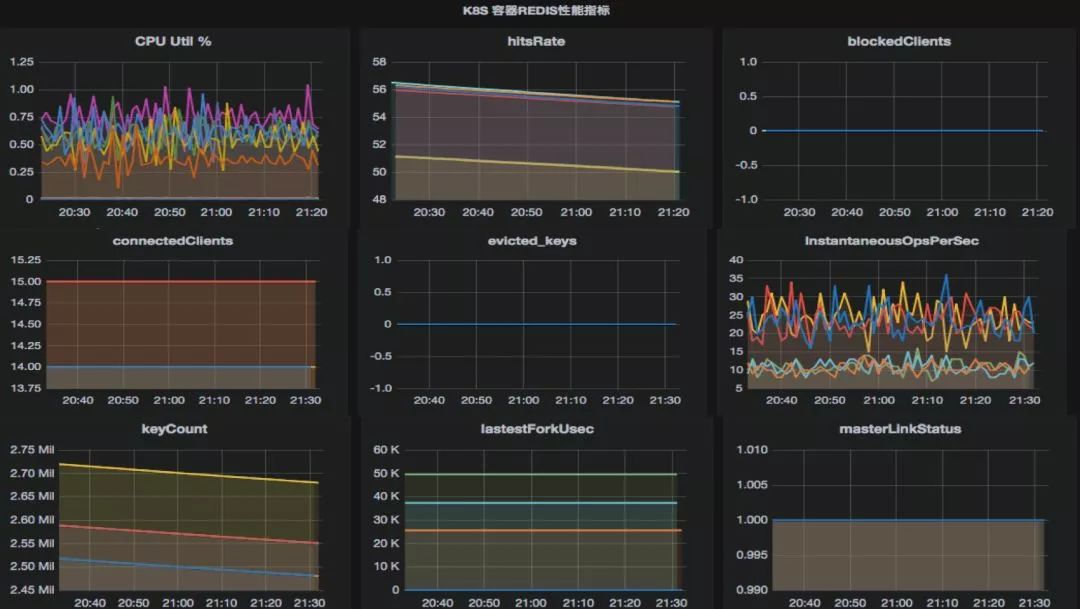The width and height of the screenshot is (1080, 609).
Task: Click the 50 K green line in lastestForkUsec
Action: tap(541, 474)
